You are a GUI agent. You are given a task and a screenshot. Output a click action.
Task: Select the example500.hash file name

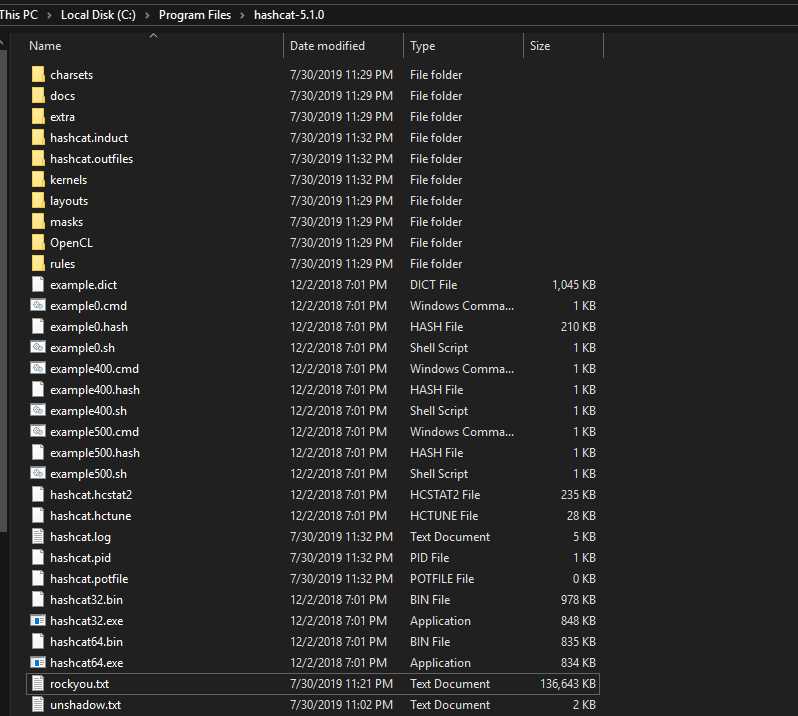click(x=95, y=453)
